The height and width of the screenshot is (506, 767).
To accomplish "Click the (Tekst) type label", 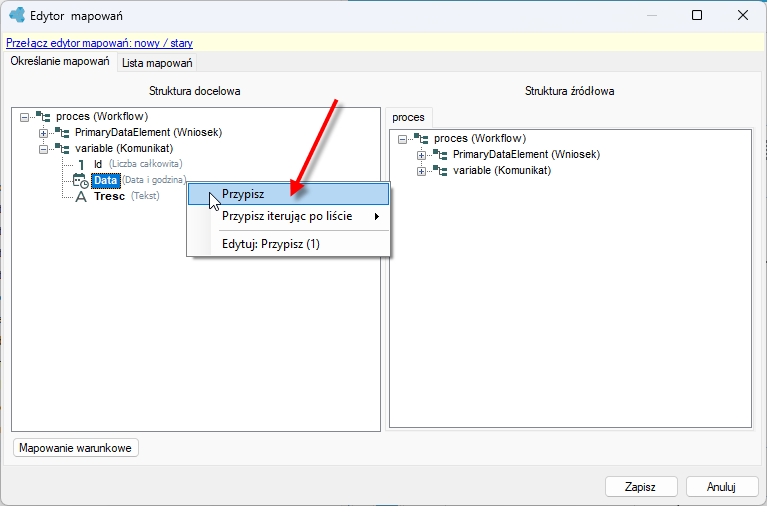I will (145, 196).
